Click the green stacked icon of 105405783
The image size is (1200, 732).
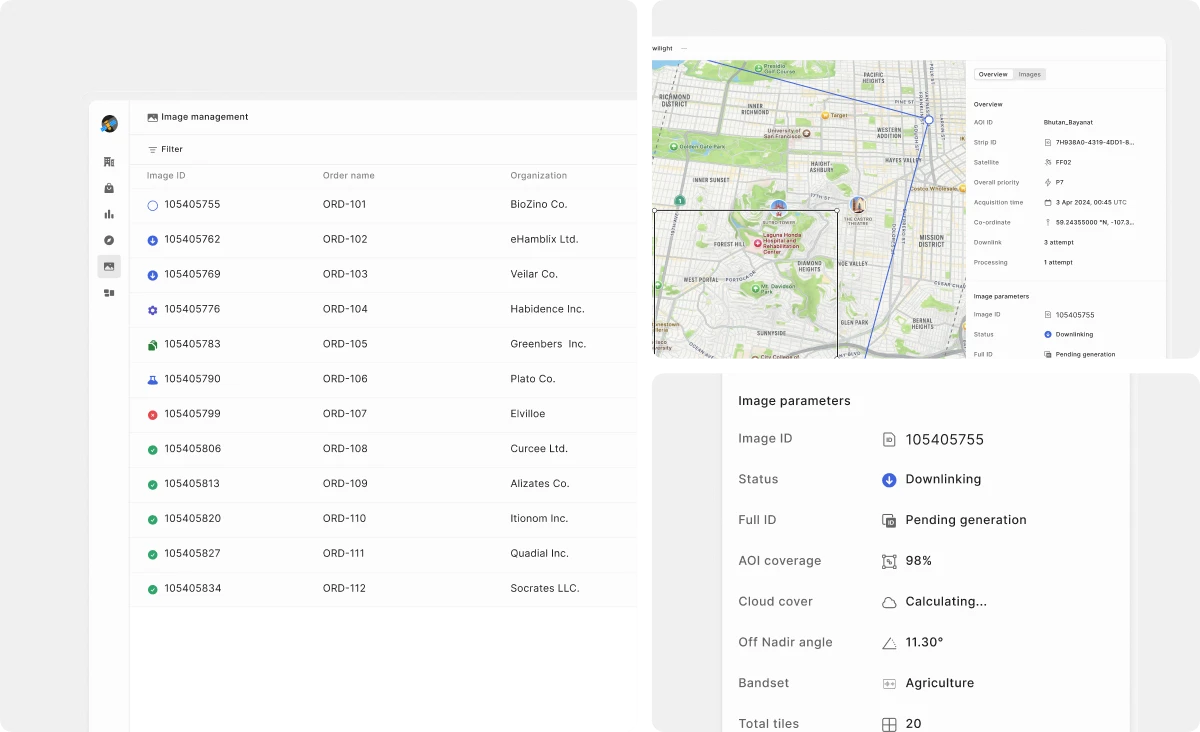click(153, 345)
